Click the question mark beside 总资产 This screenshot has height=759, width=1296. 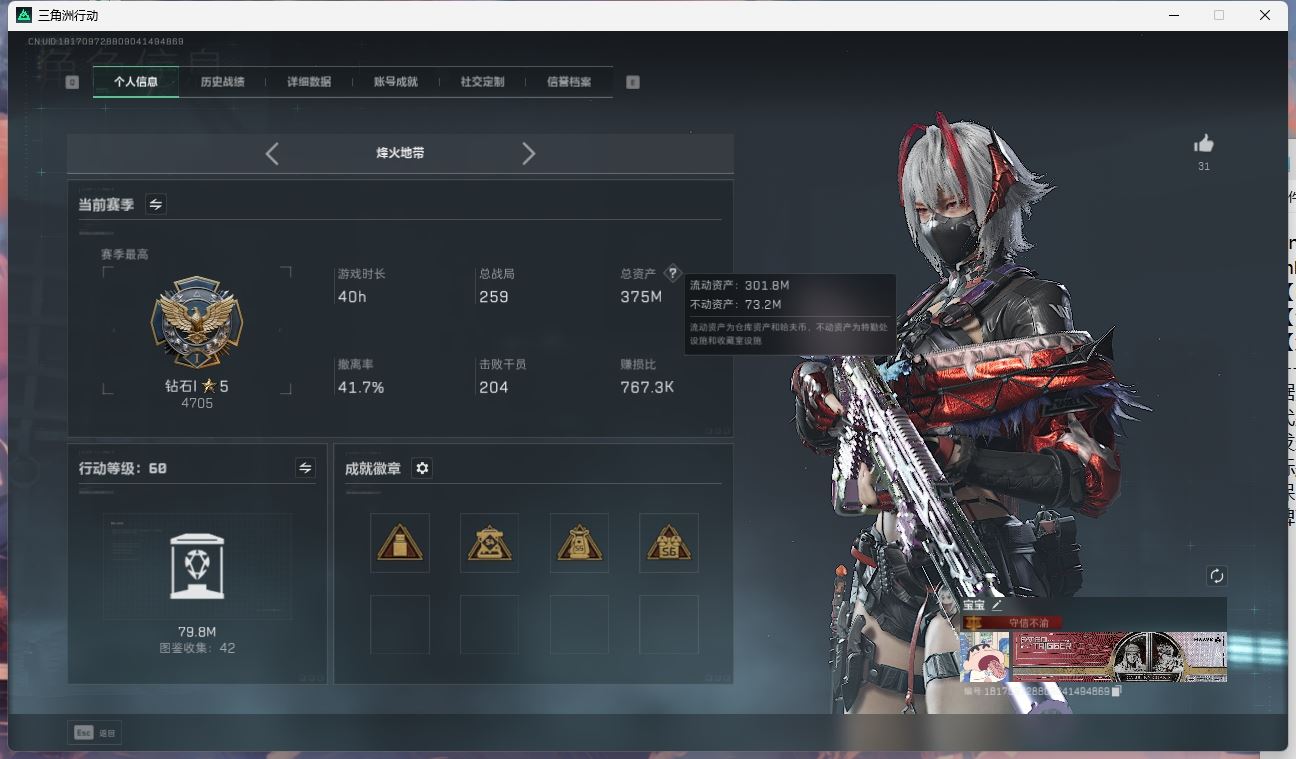[673, 273]
